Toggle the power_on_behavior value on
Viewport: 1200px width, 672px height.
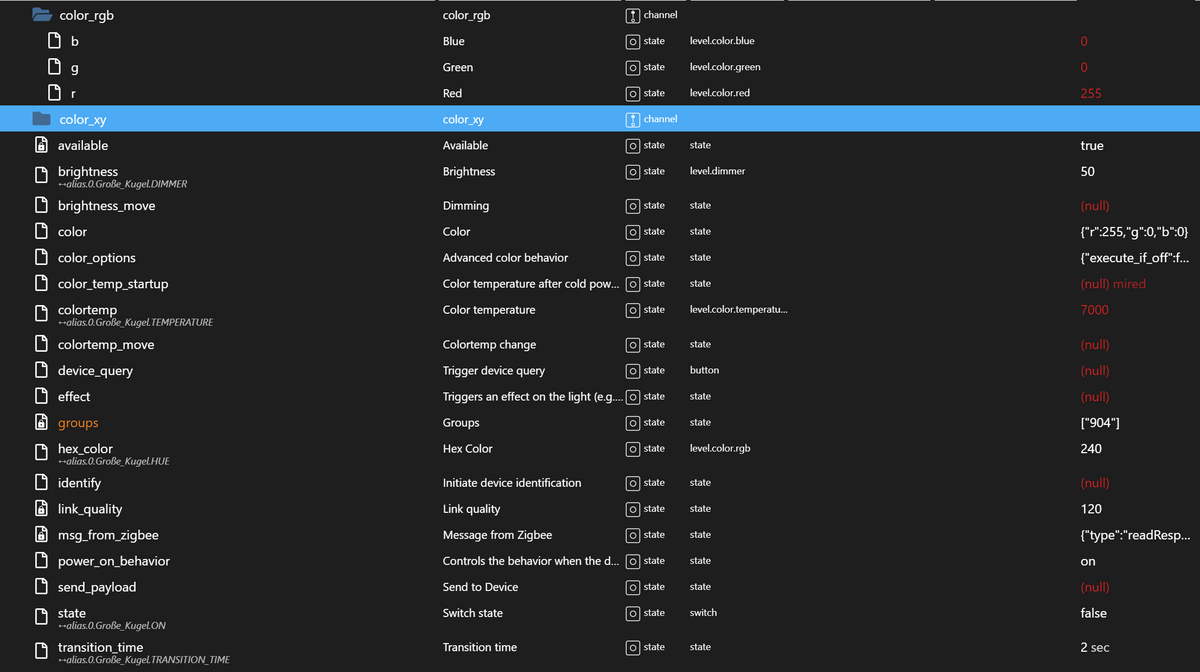click(1088, 561)
